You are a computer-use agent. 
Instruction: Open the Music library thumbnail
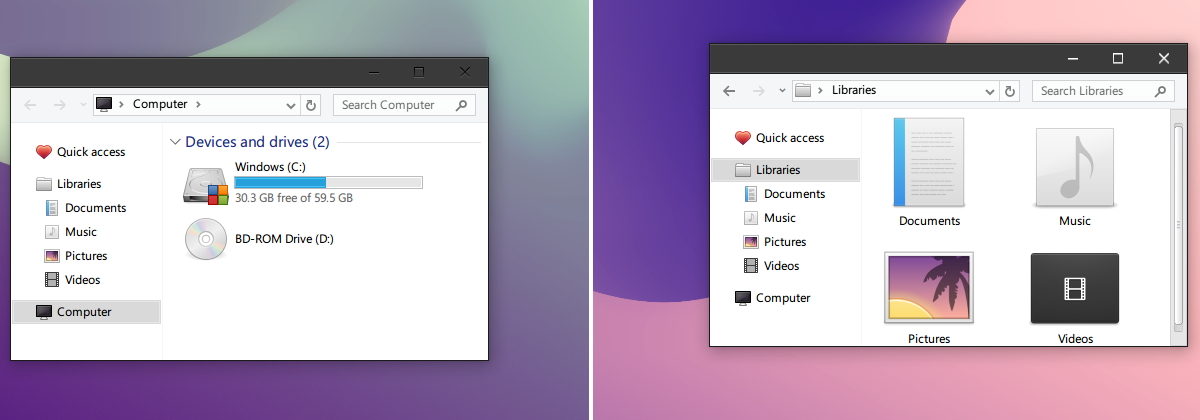coord(1075,167)
